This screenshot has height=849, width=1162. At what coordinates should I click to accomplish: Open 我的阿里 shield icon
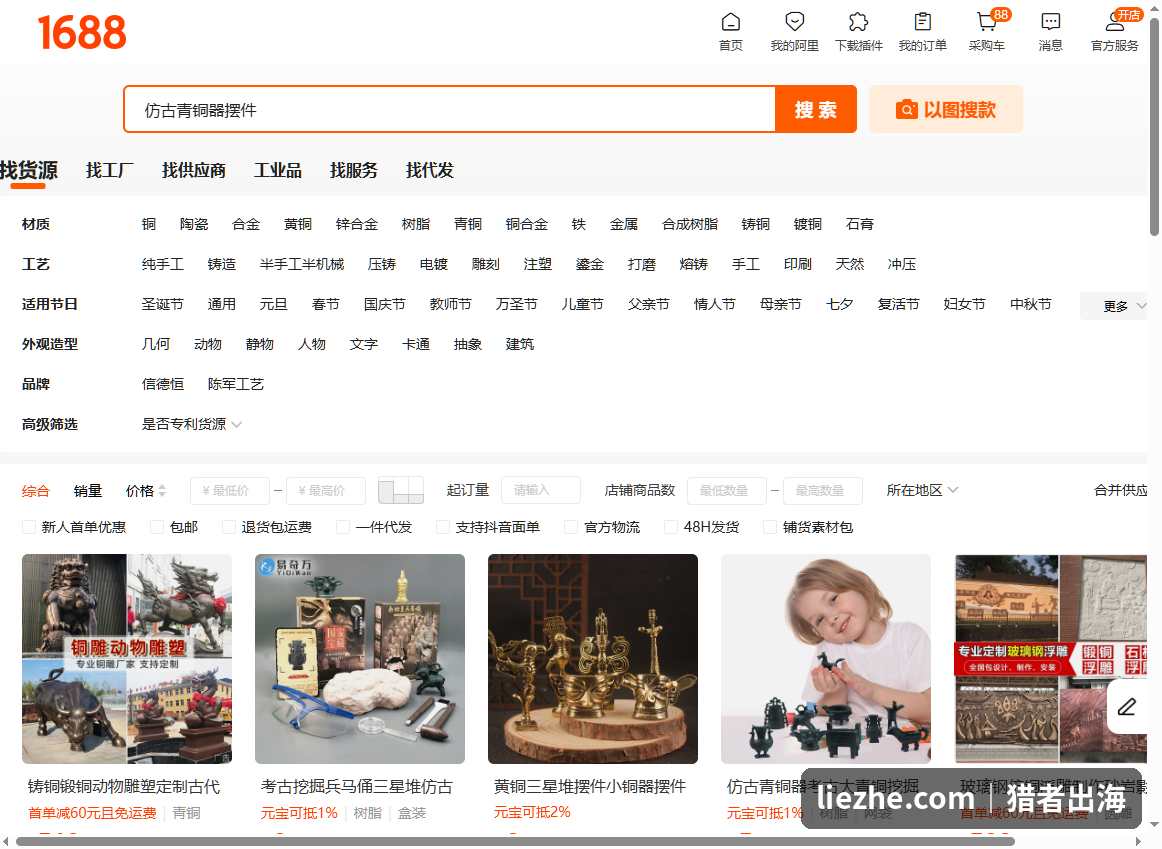coord(794,22)
